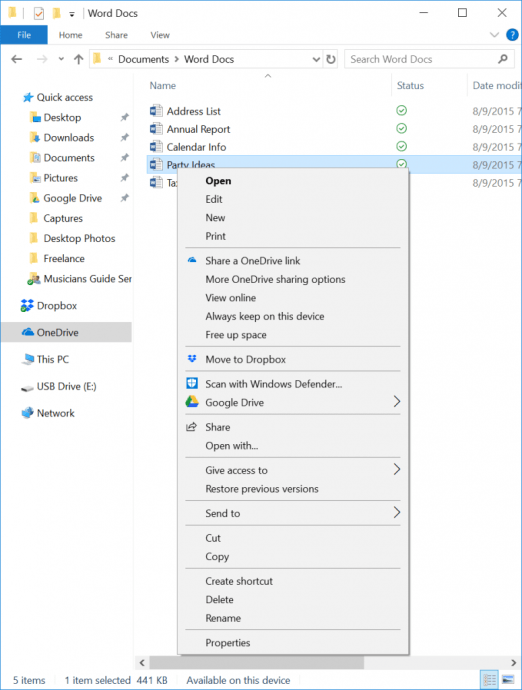Click the Dropbox icon in context menu
The width and height of the screenshot is (522, 690).
point(192,359)
